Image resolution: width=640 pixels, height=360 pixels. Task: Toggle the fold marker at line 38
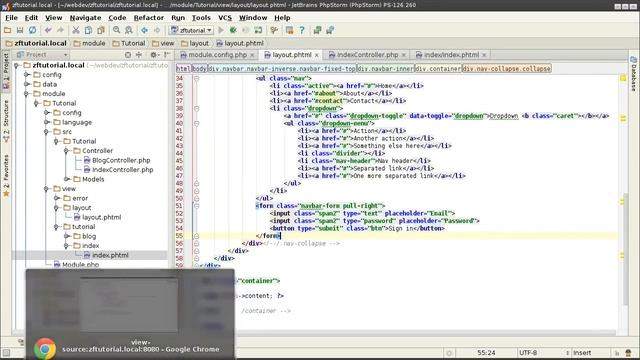pos(196,108)
